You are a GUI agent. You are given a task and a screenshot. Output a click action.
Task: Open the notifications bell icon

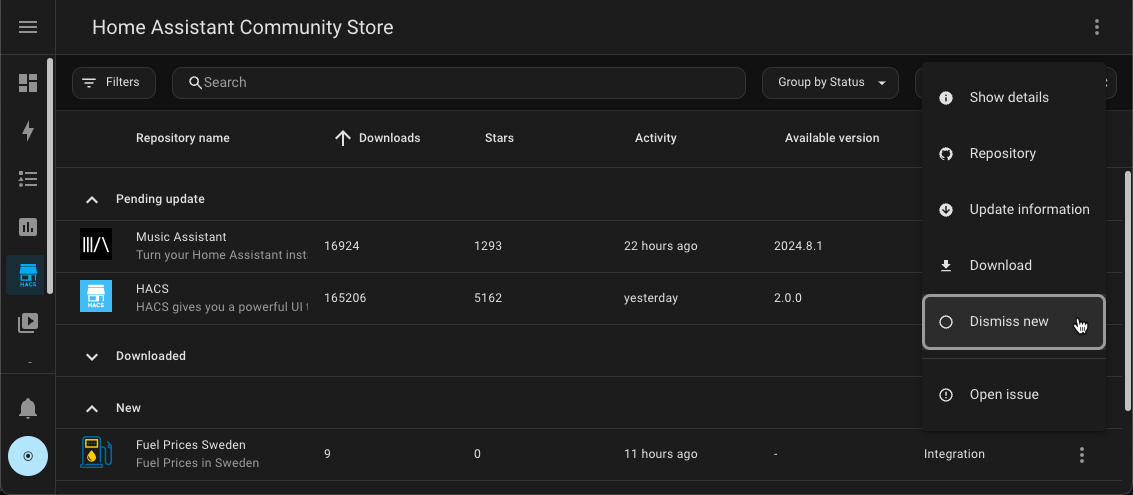pyautogui.click(x=28, y=408)
